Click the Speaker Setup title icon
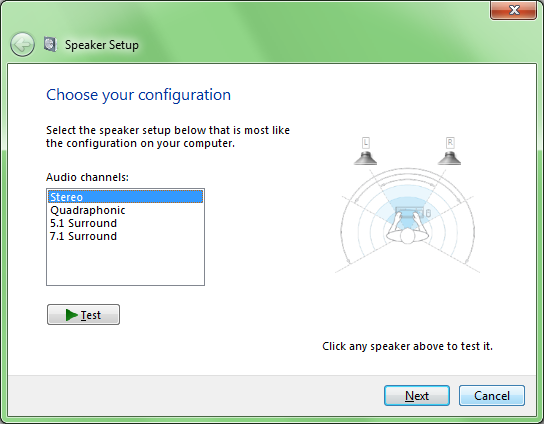Viewport: 544px width, 424px height. [x=50, y=44]
